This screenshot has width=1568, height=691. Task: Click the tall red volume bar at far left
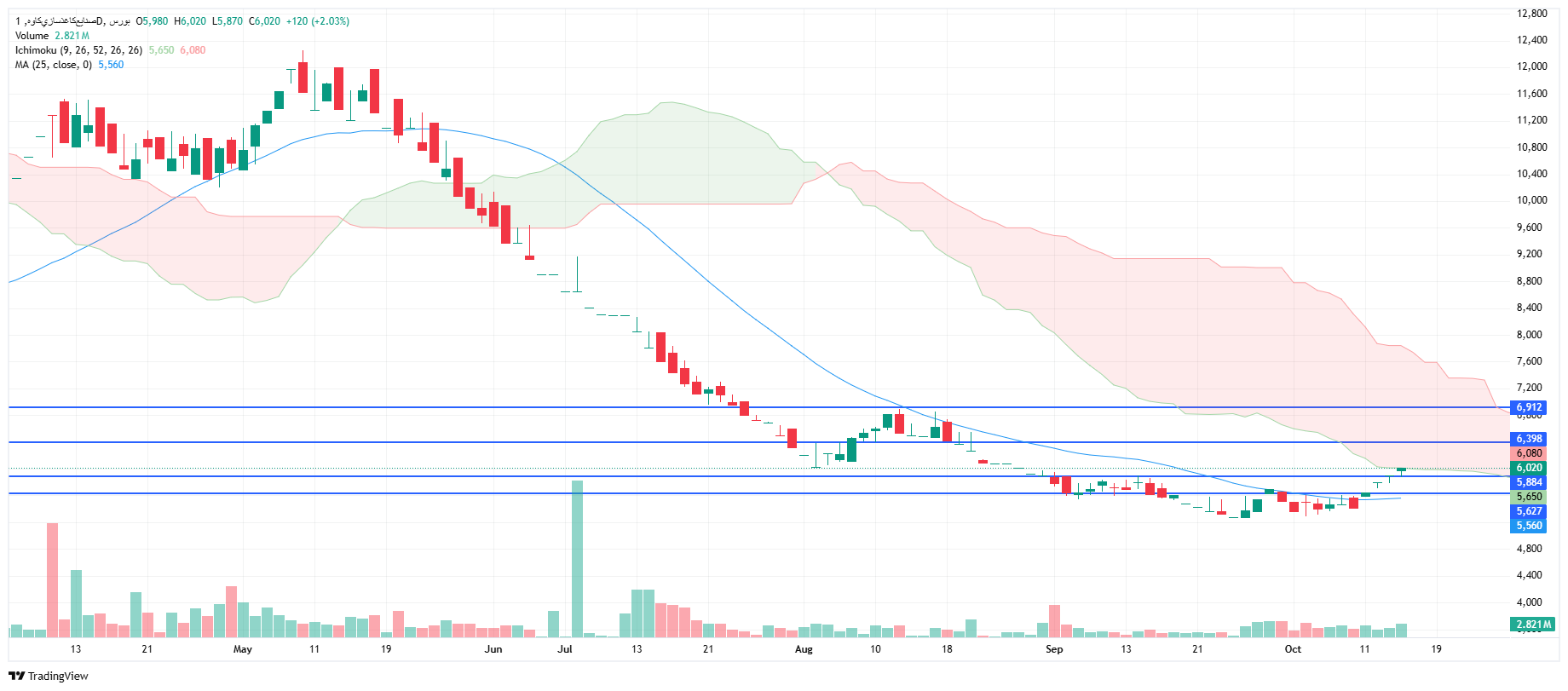pos(52,579)
